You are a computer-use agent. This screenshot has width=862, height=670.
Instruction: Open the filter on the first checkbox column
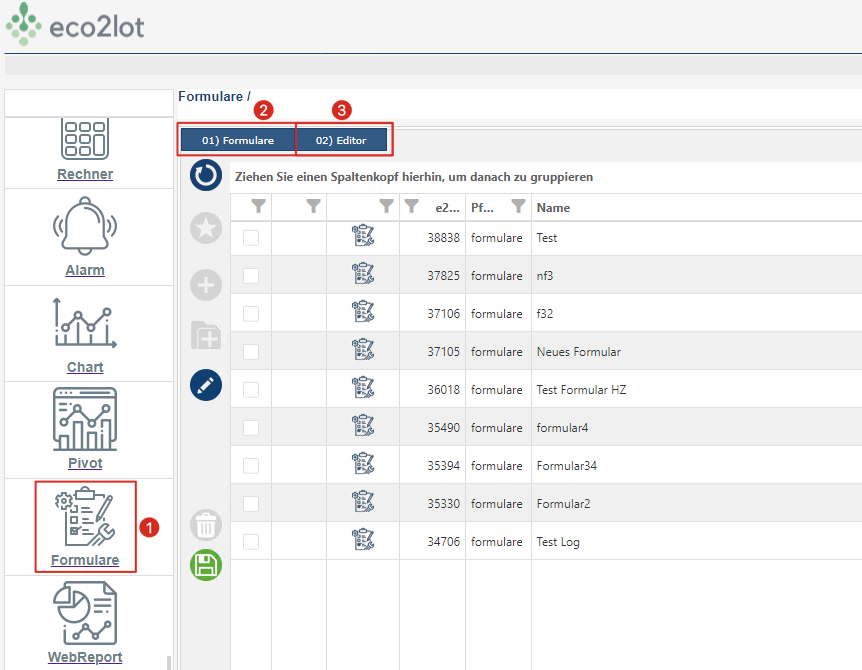258,207
